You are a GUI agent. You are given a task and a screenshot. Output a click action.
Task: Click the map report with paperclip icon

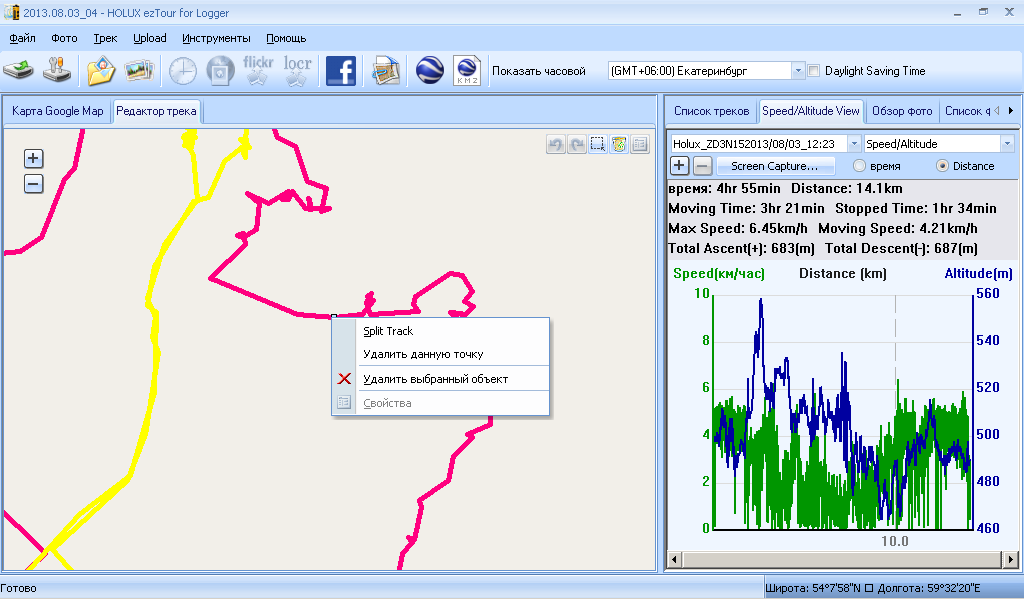pyautogui.click(x=386, y=71)
